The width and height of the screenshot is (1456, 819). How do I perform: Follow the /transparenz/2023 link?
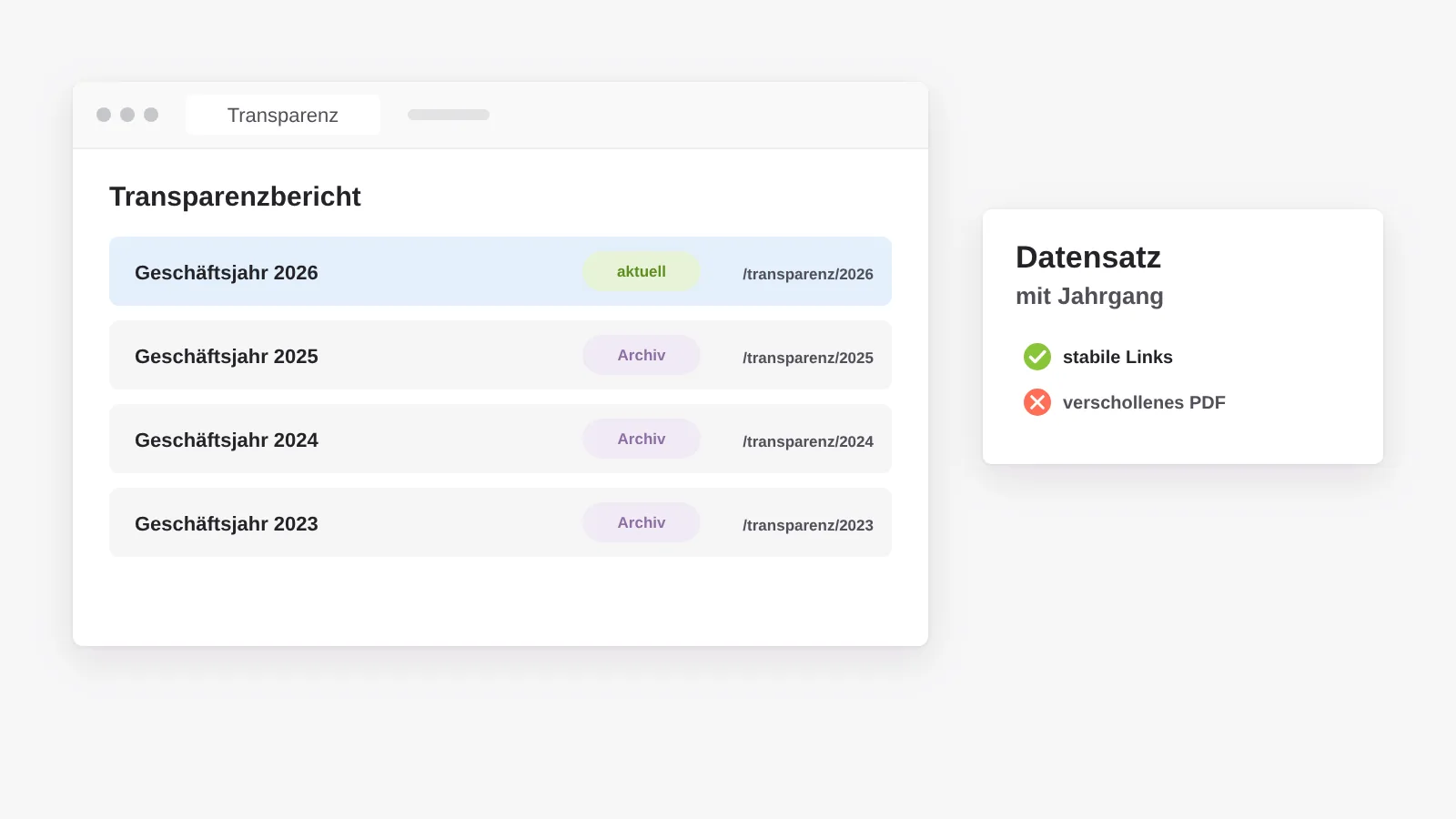click(x=808, y=525)
